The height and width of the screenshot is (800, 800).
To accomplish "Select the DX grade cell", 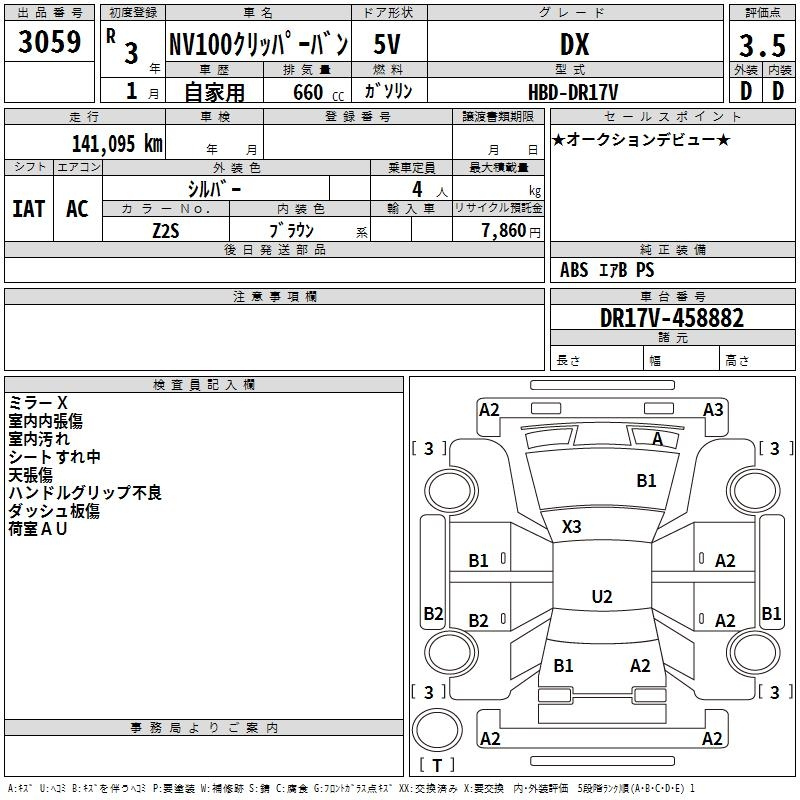I will (573, 45).
